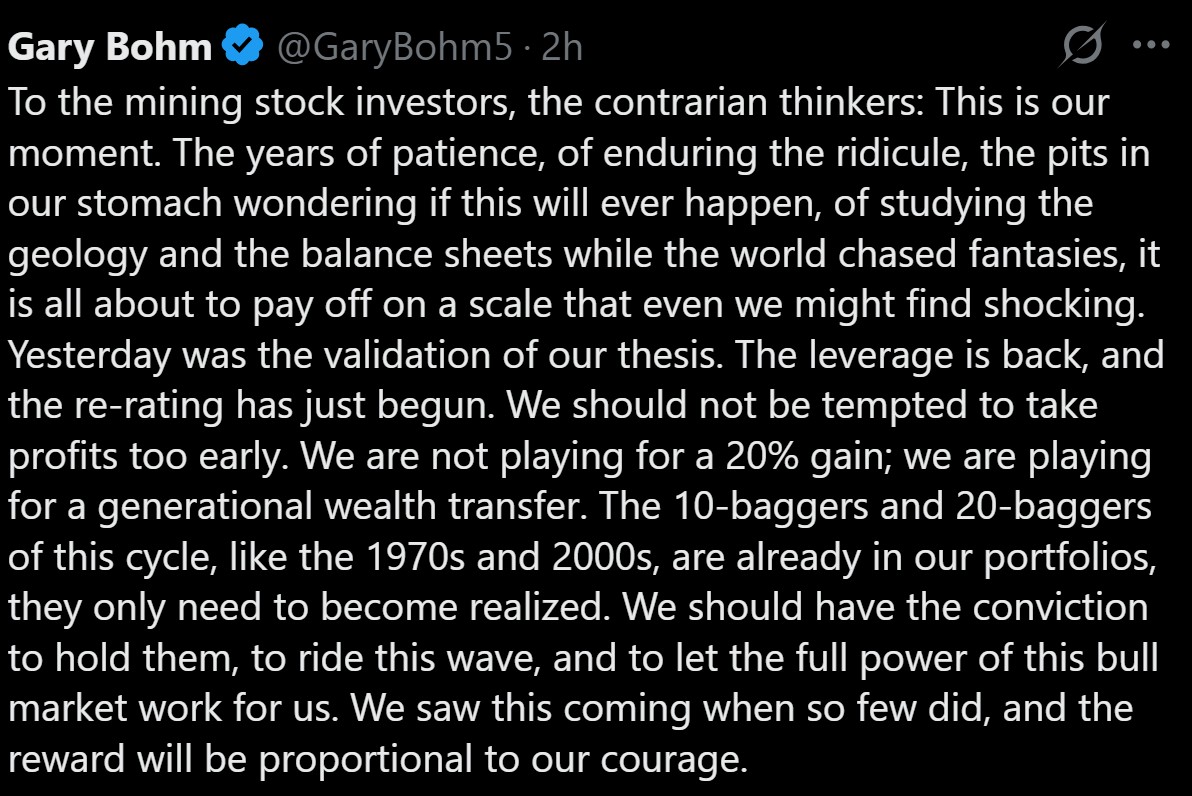Image resolution: width=1192 pixels, height=796 pixels.
Task: Open the three-dot More options menu
Action: click(x=1150, y=45)
